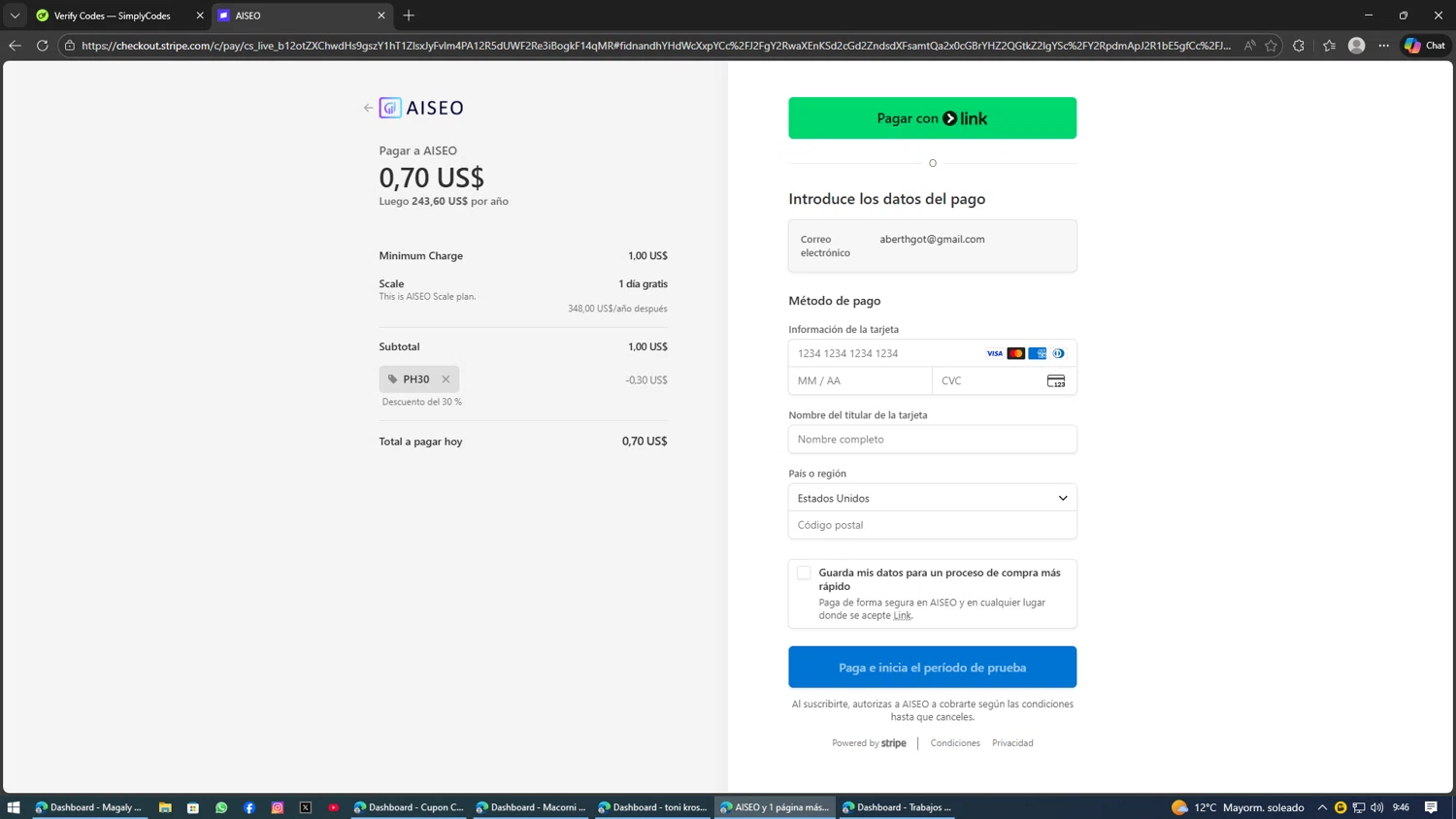Switch to Dashboard - Trabajos taskbar window
Image resolution: width=1456 pixels, height=819 pixels.
tap(898, 807)
